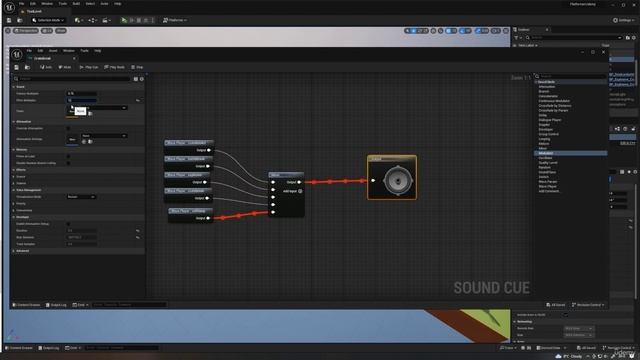The image size is (640, 360).
Task: Click the Volume Multiplier value field
Action: click(82, 93)
